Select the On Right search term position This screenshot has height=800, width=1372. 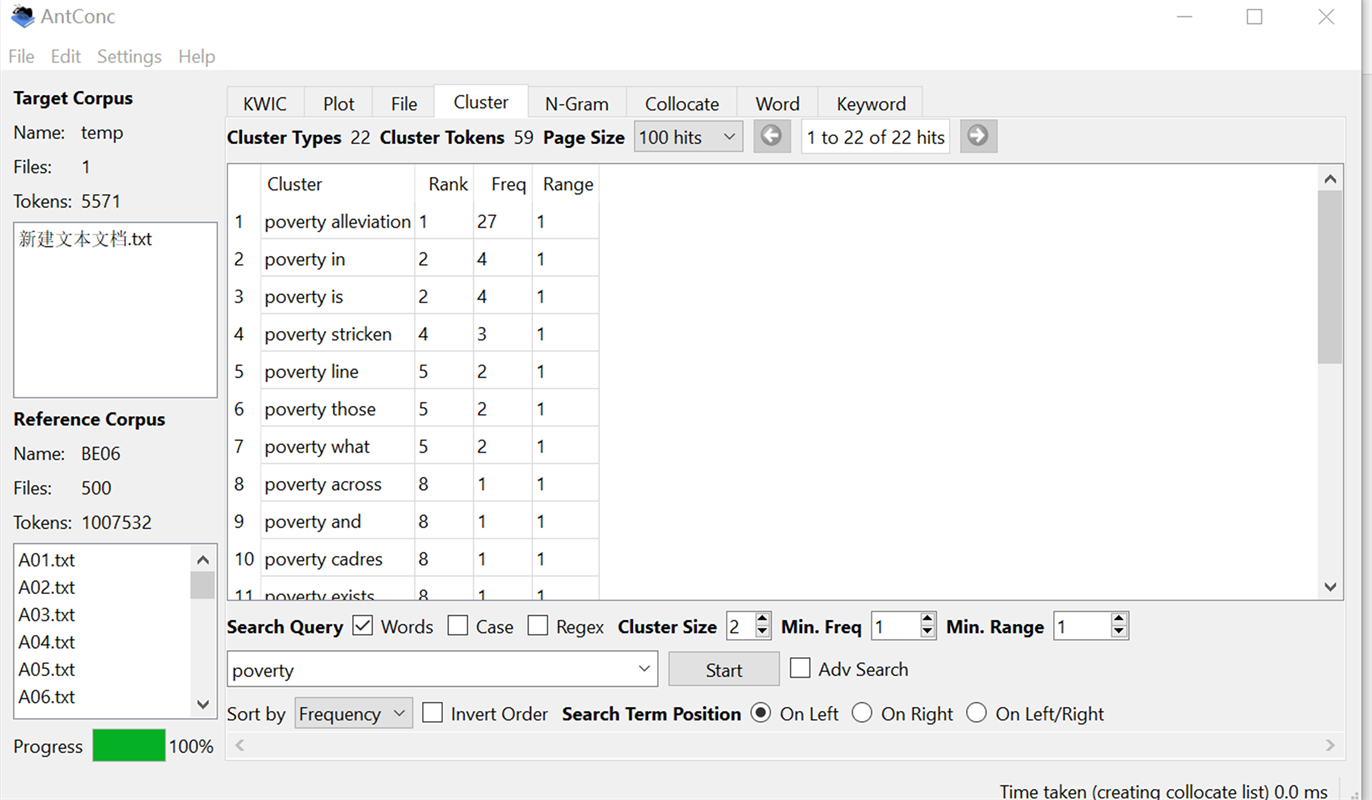[862, 713]
